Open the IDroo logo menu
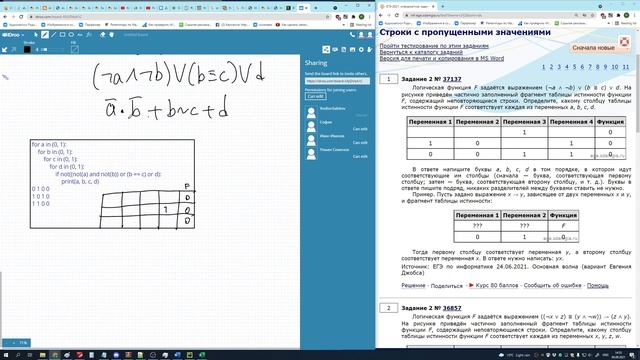Image resolution: width=640 pixels, height=360 pixels. pos(12,35)
